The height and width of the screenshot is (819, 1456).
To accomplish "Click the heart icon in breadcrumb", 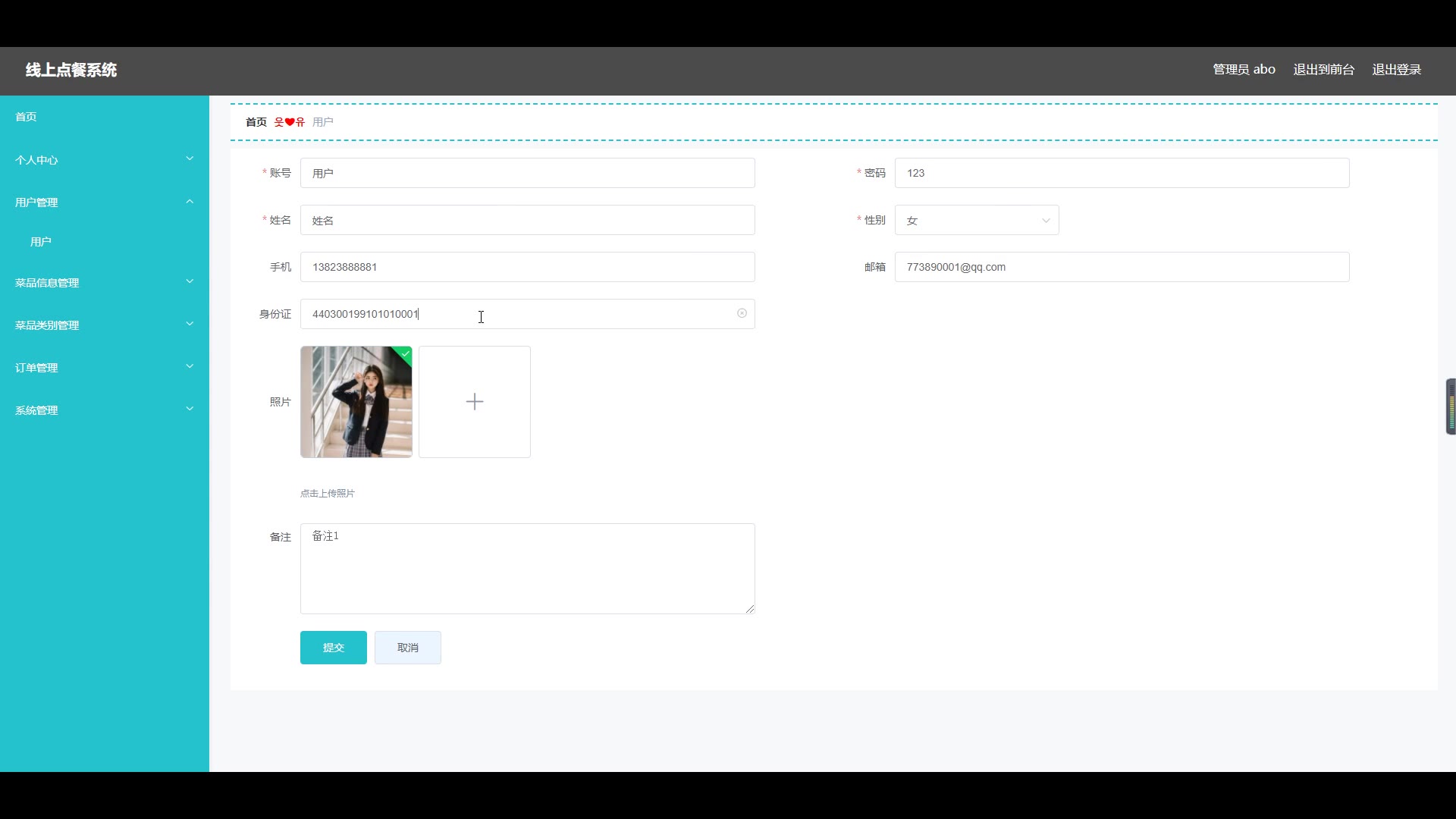I will [x=289, y=122].
